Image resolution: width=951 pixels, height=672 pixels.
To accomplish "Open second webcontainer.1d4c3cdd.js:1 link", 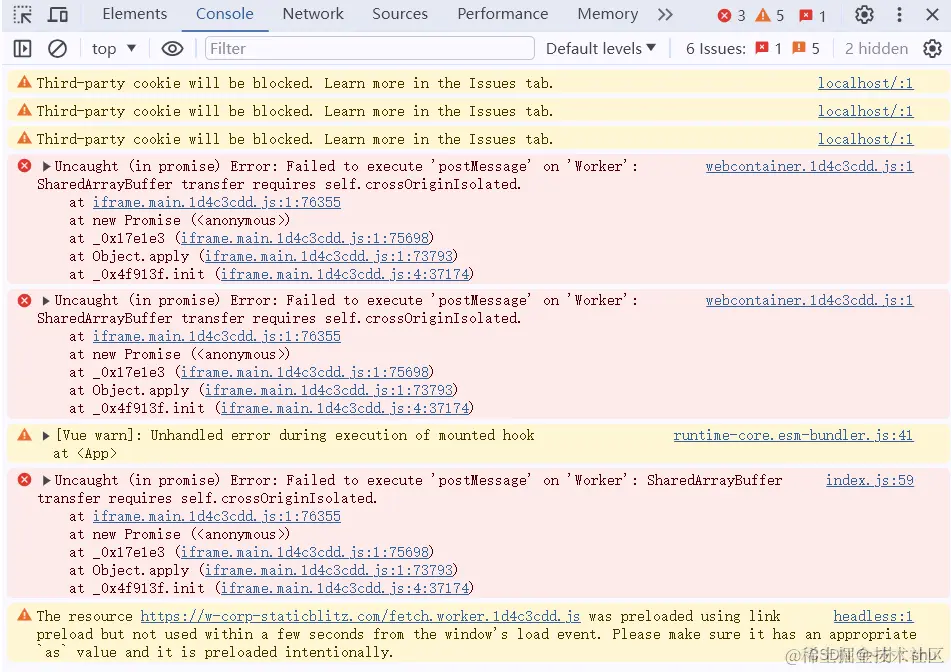I will [x=809, y=300].
